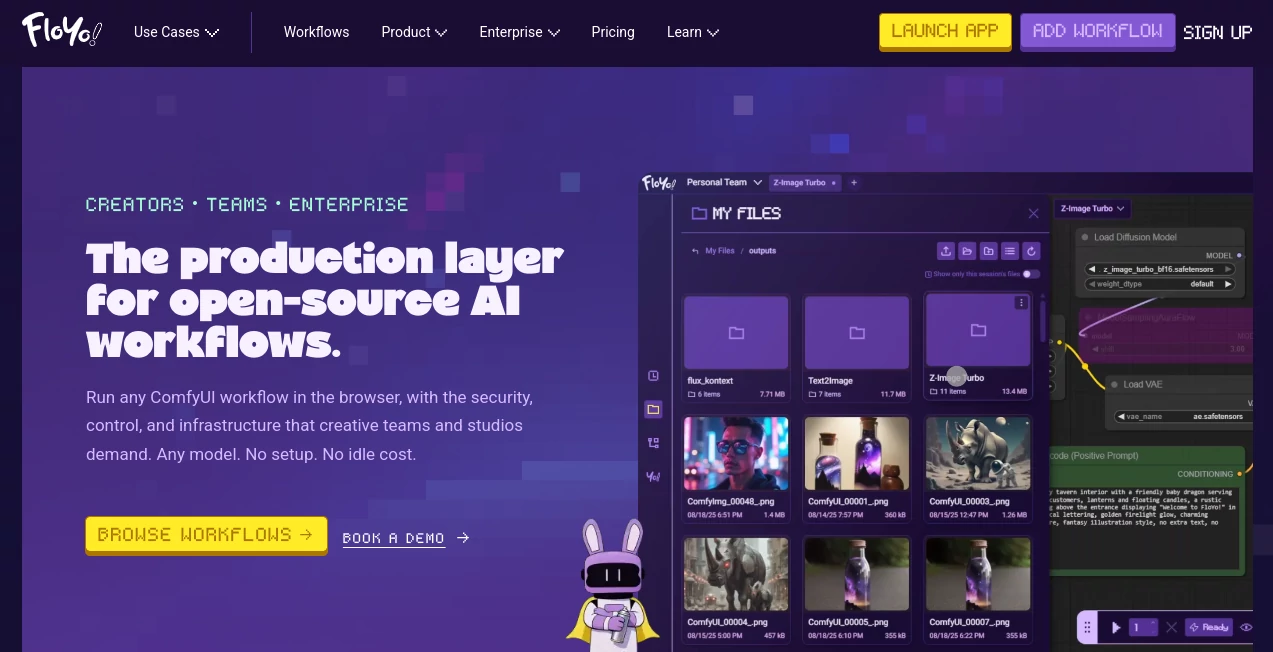
Task: Click the Ready status button
Action: (1209, 628)
